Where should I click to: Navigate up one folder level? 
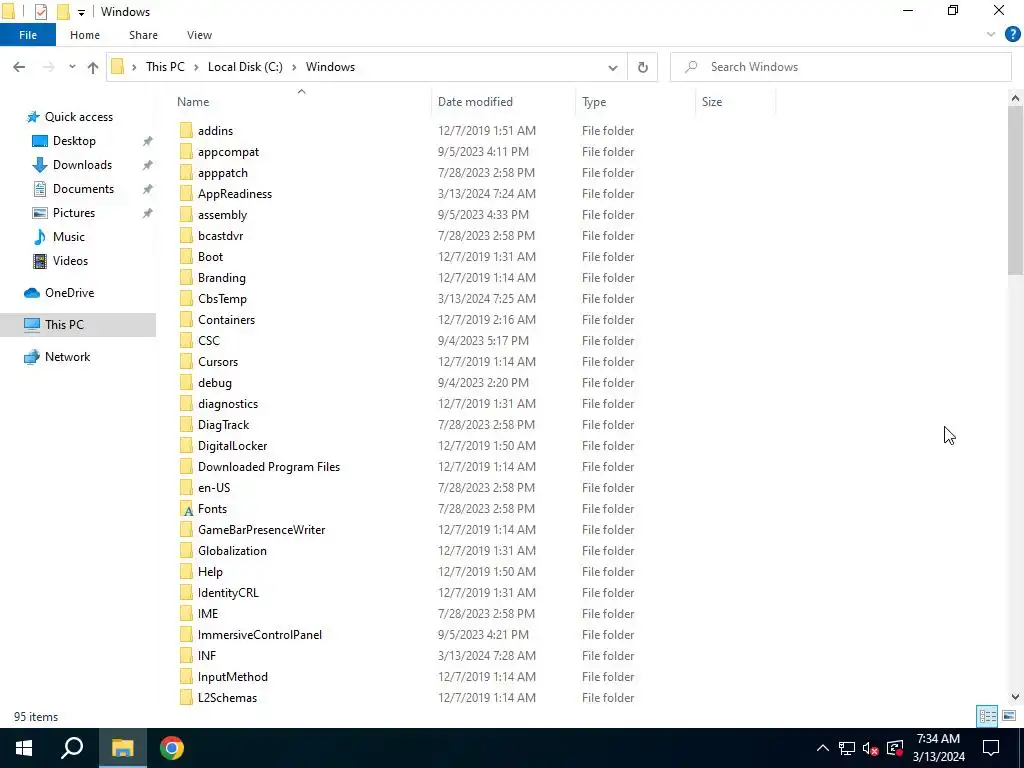tap(93, 67)
